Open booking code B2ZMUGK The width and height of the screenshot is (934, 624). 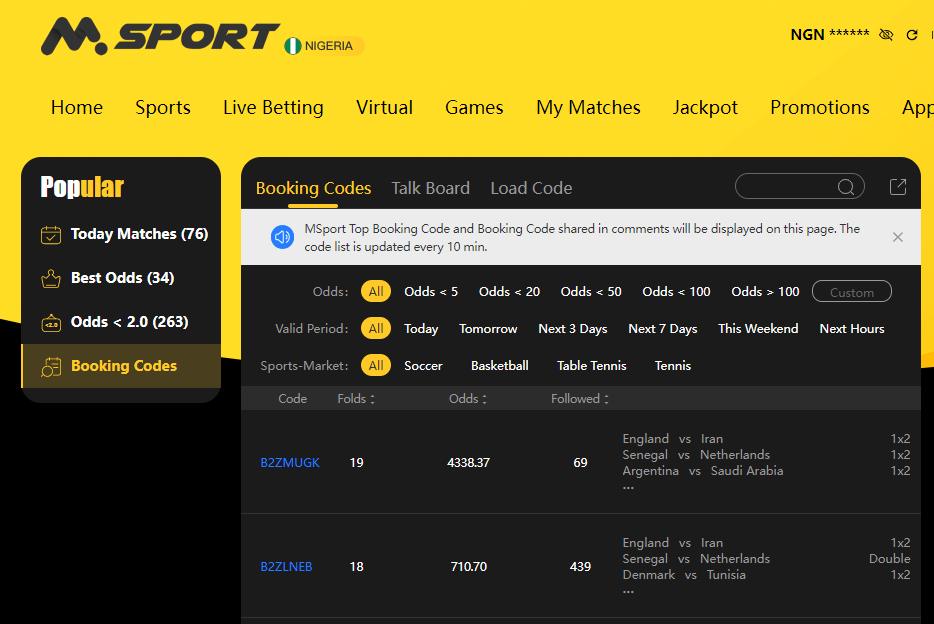[290, 463]
